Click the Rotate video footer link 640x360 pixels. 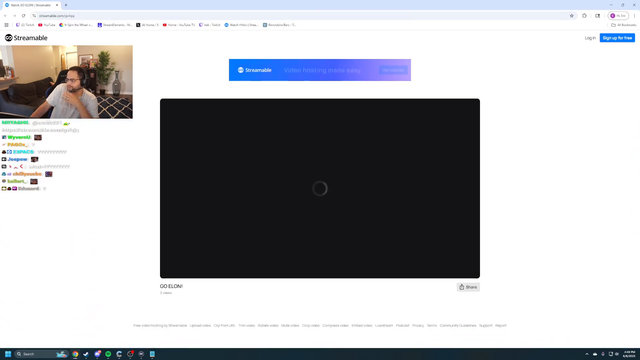(268, 326)
